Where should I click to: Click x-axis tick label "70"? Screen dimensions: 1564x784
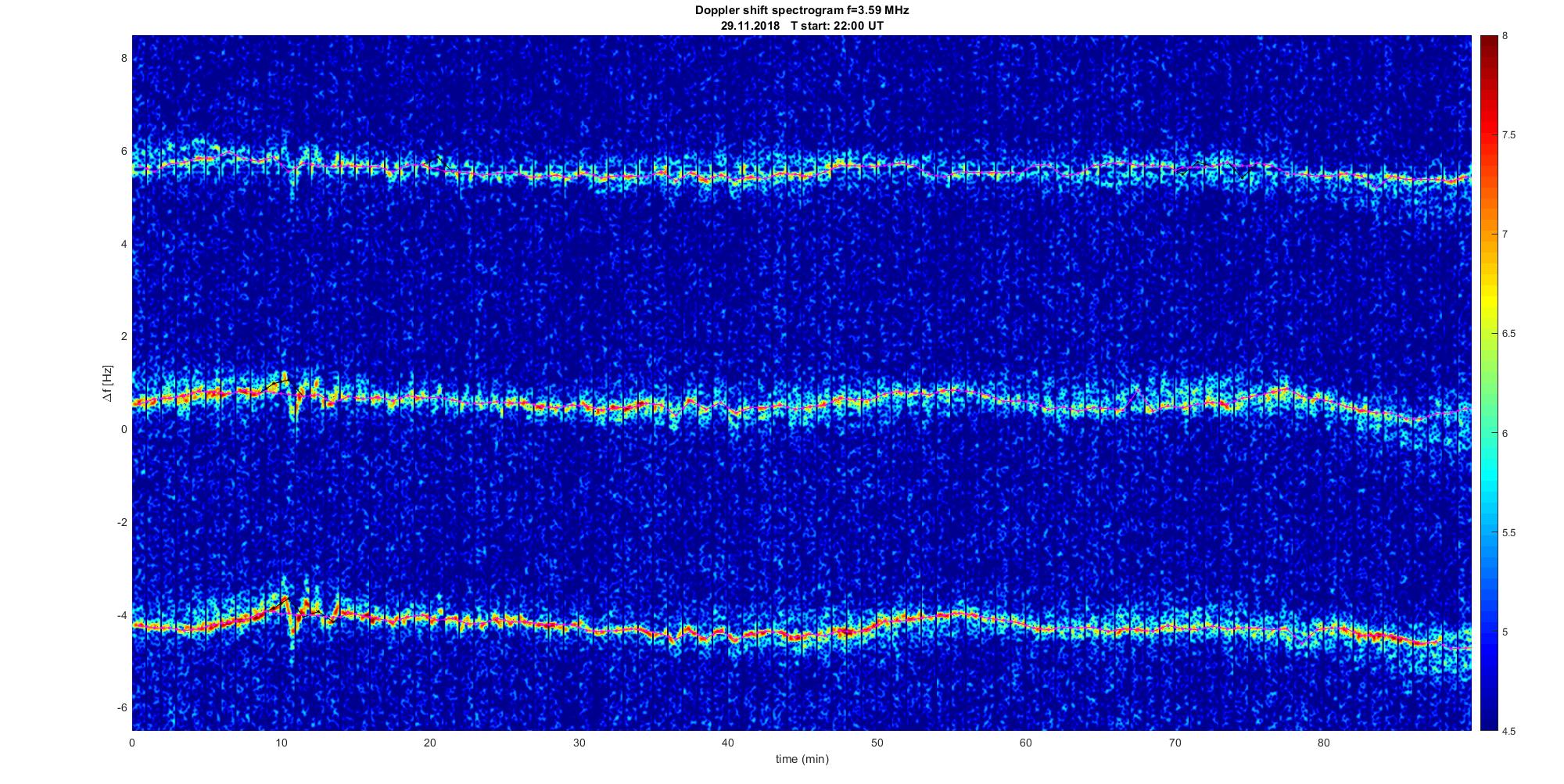1175,743
